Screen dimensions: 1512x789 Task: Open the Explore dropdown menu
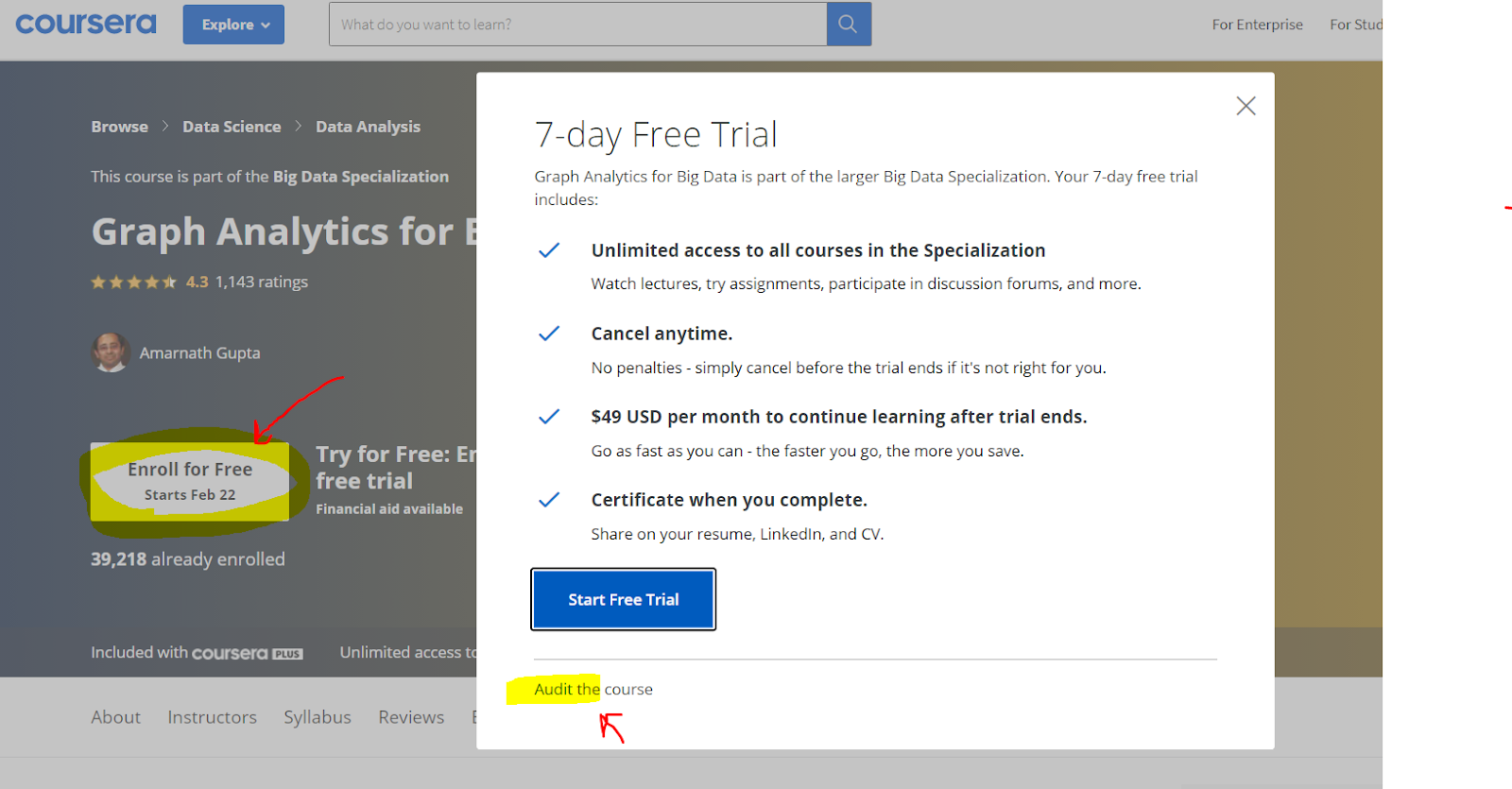tap(233, 25)
